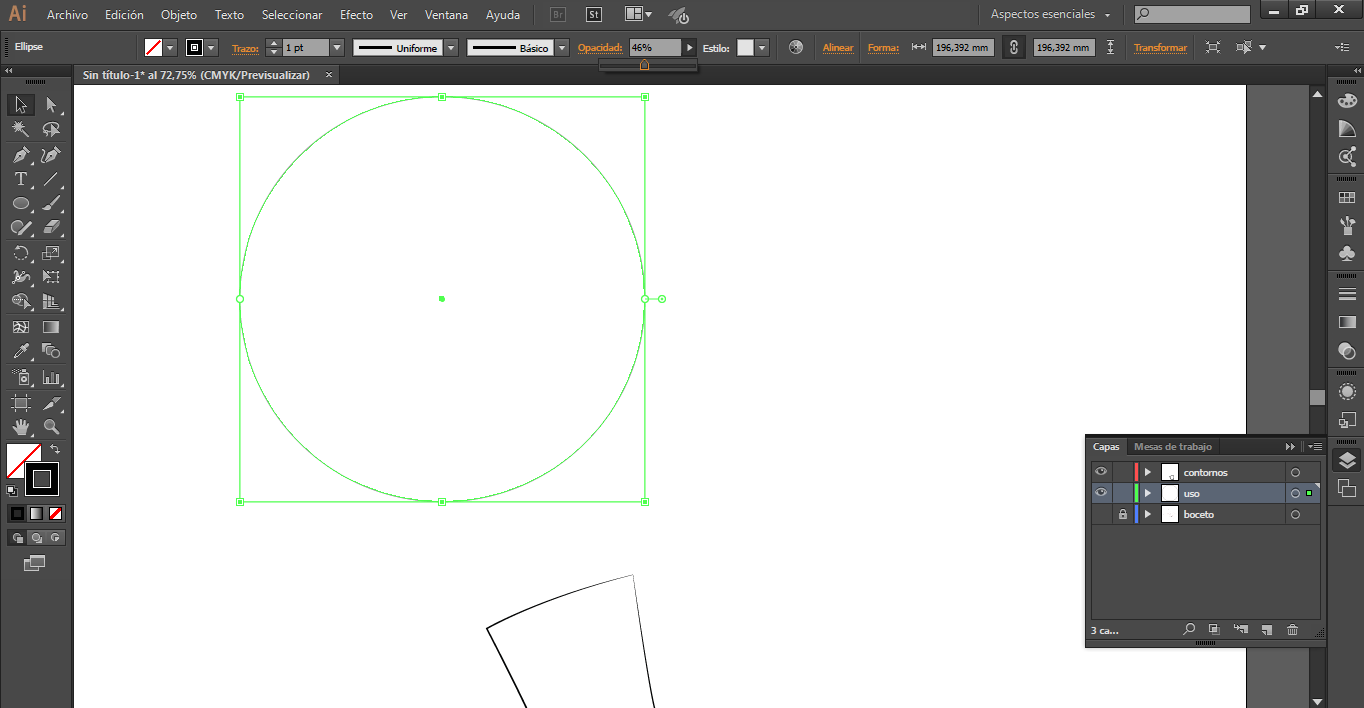
Task: Select the Free Transform tool
Action: click(51, 277)
